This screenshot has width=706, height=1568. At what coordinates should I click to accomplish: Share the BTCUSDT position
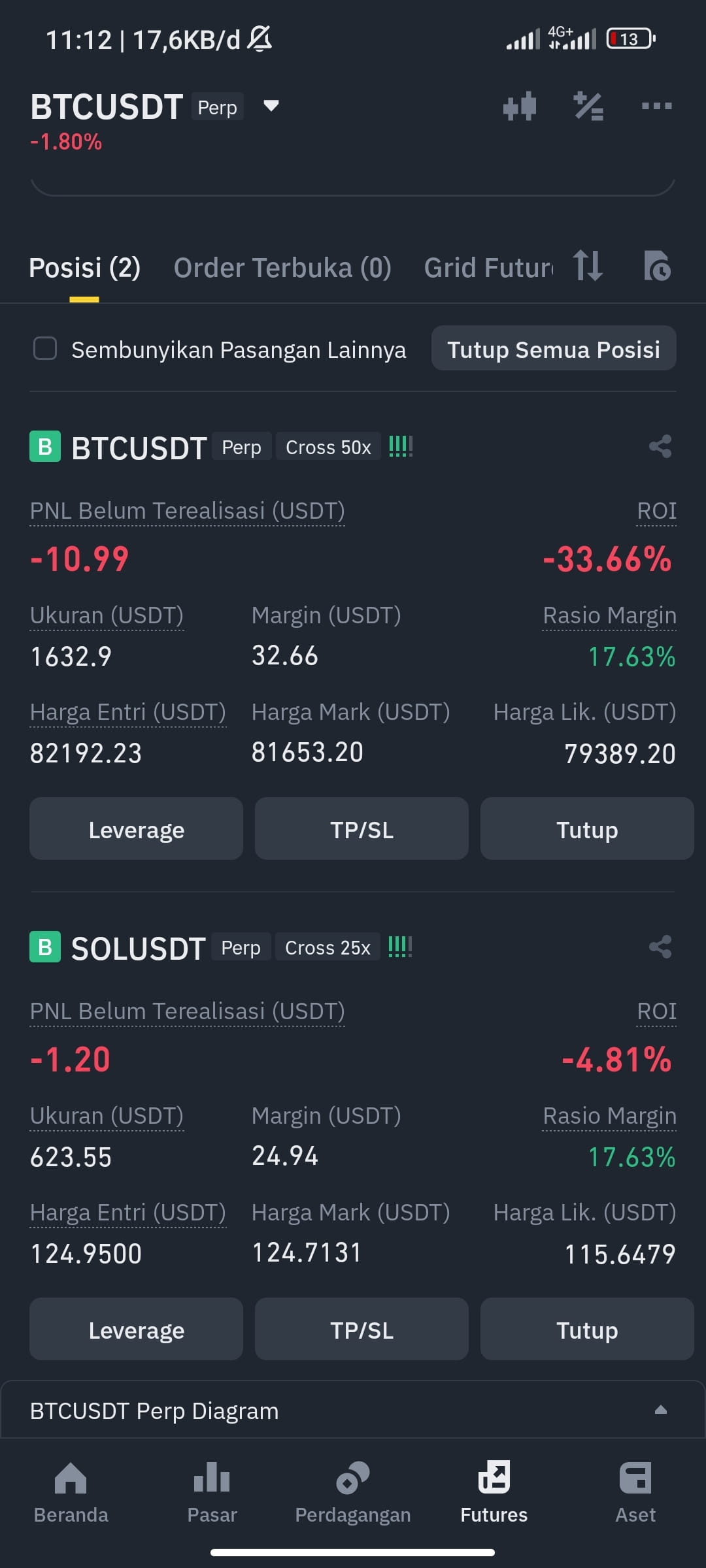pyautogui.click(x=660, y=447)
